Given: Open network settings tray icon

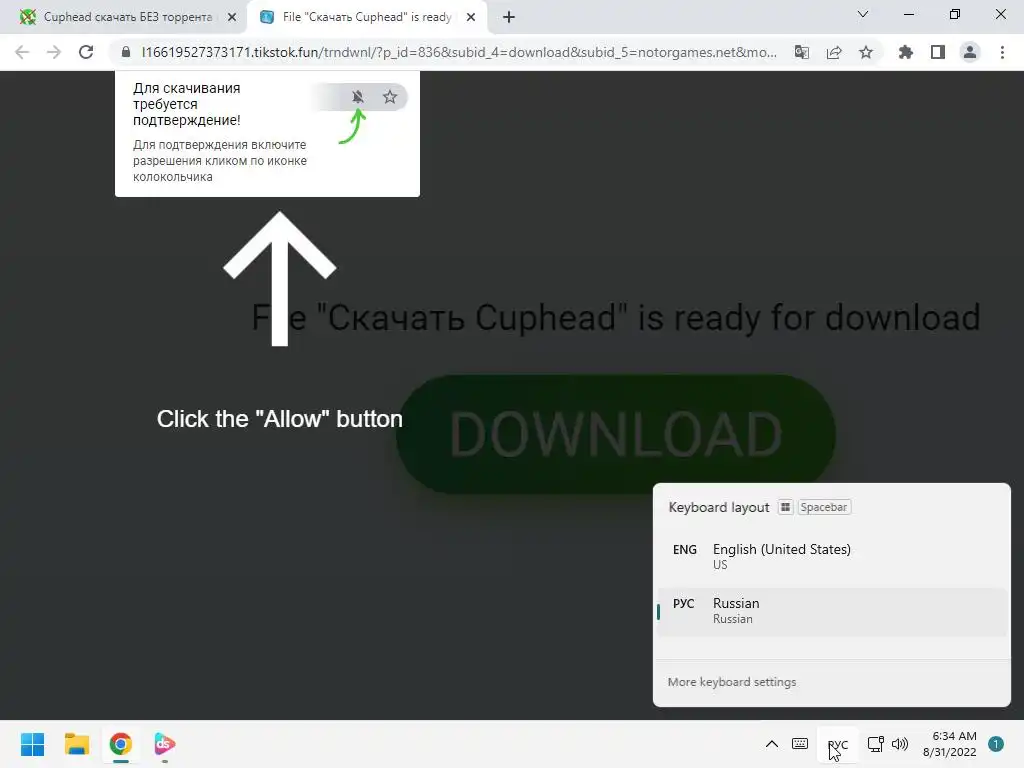Looking at the screenshot, I should 875,744.
